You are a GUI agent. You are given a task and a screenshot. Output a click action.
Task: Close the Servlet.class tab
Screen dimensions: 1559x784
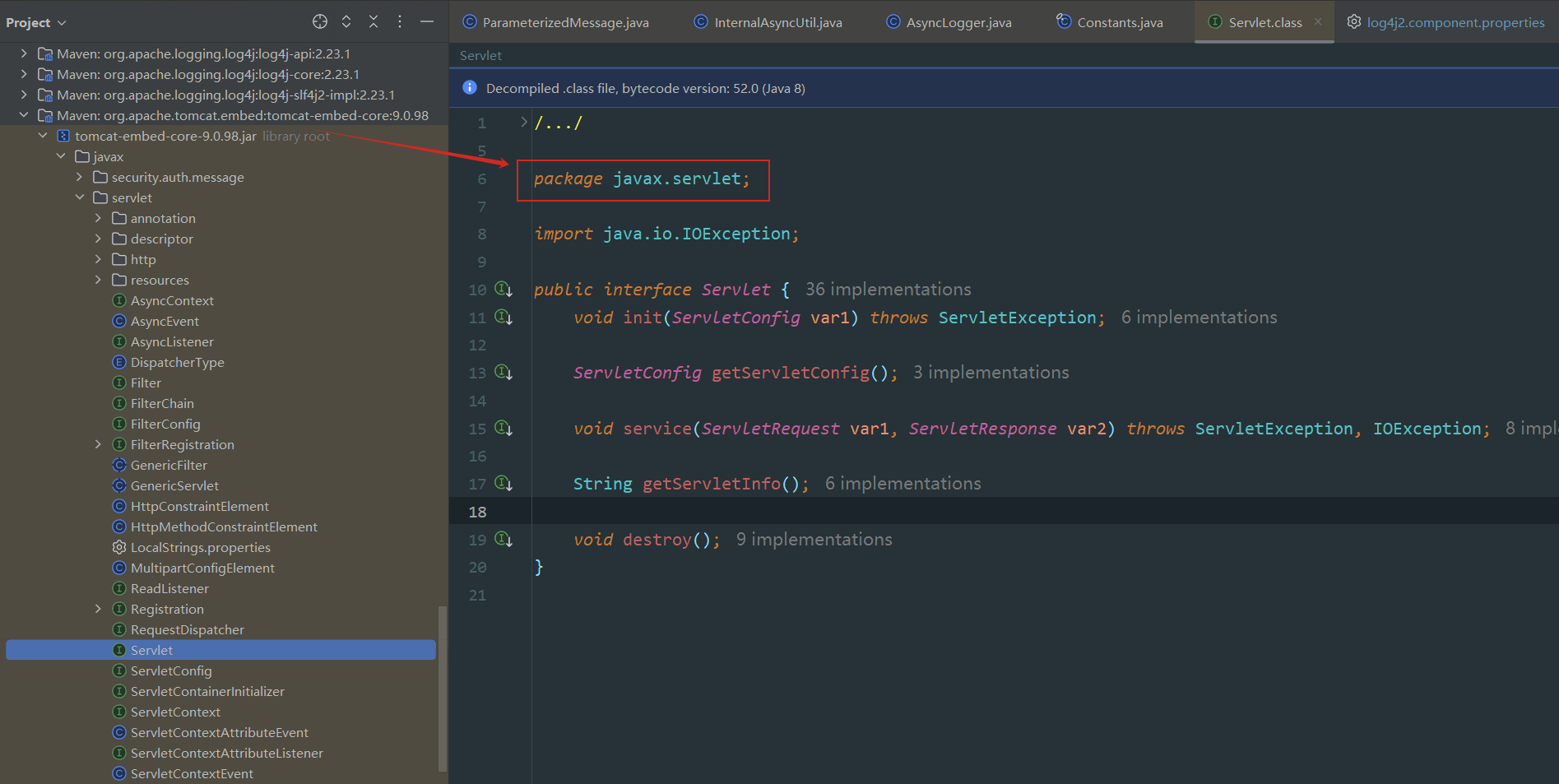pyautogui.click(x=1318, y=22)
